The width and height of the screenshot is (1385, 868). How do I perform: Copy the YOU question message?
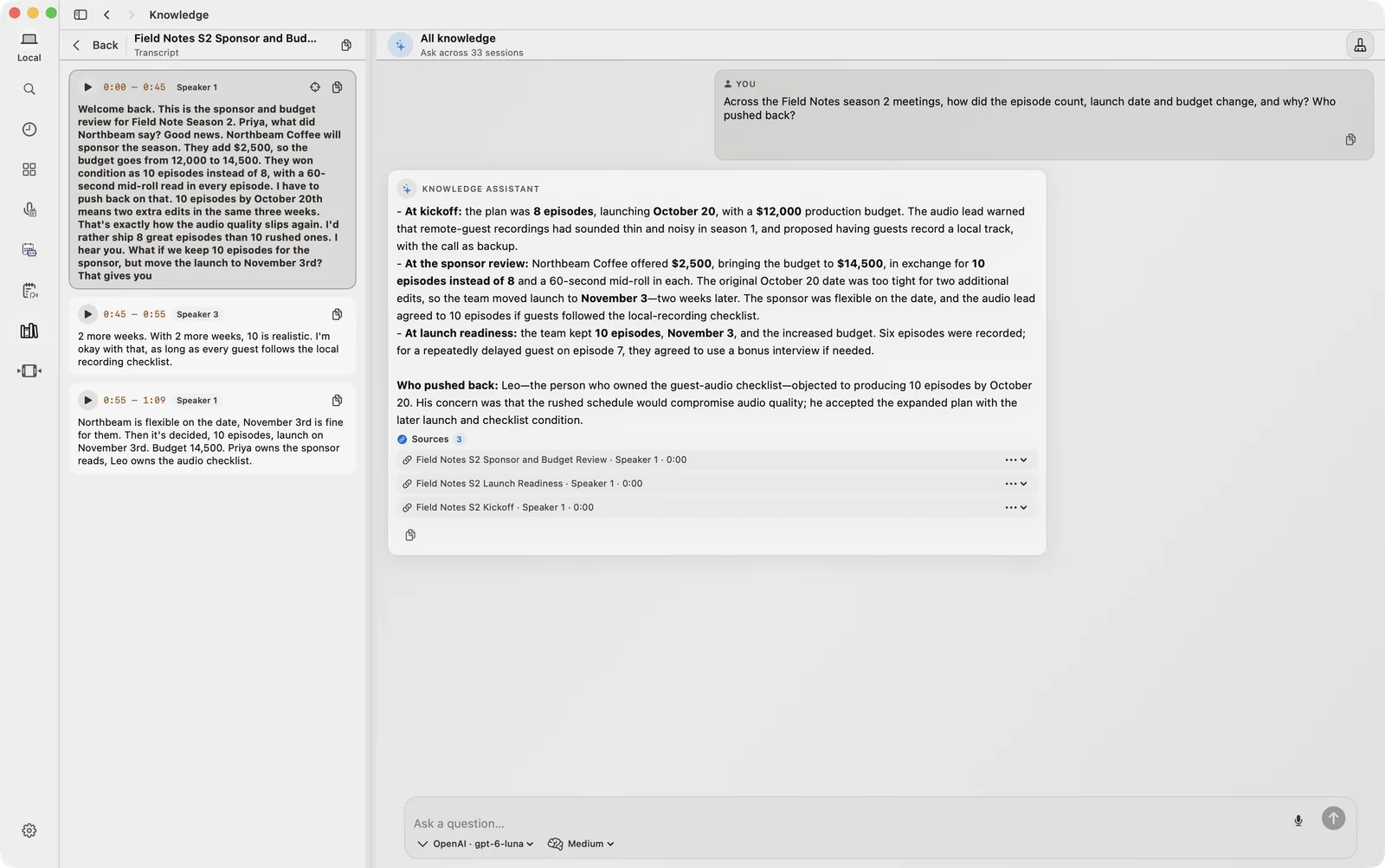[x=1350, y=140]
